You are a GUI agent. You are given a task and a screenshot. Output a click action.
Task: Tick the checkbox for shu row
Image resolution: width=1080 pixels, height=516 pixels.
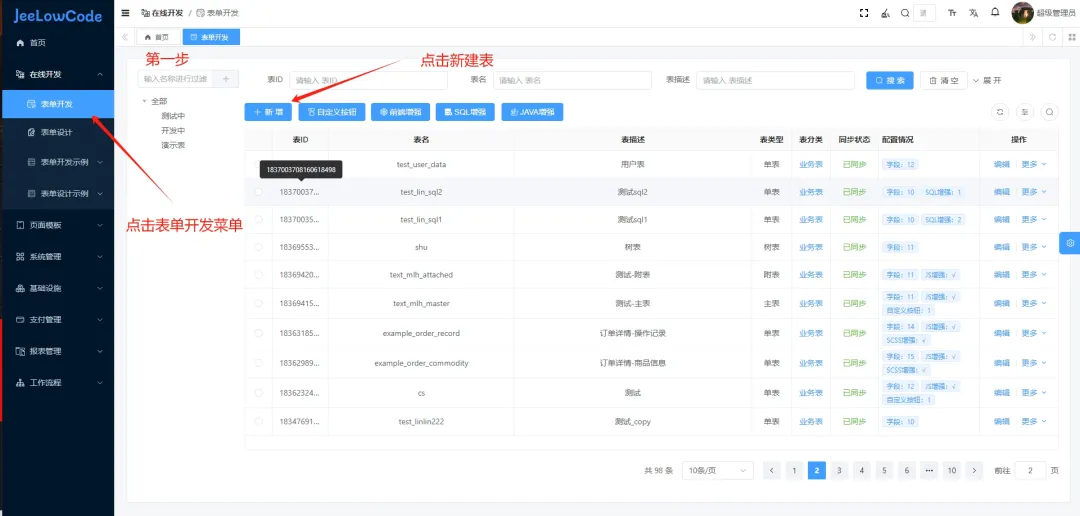coord(258,247)
